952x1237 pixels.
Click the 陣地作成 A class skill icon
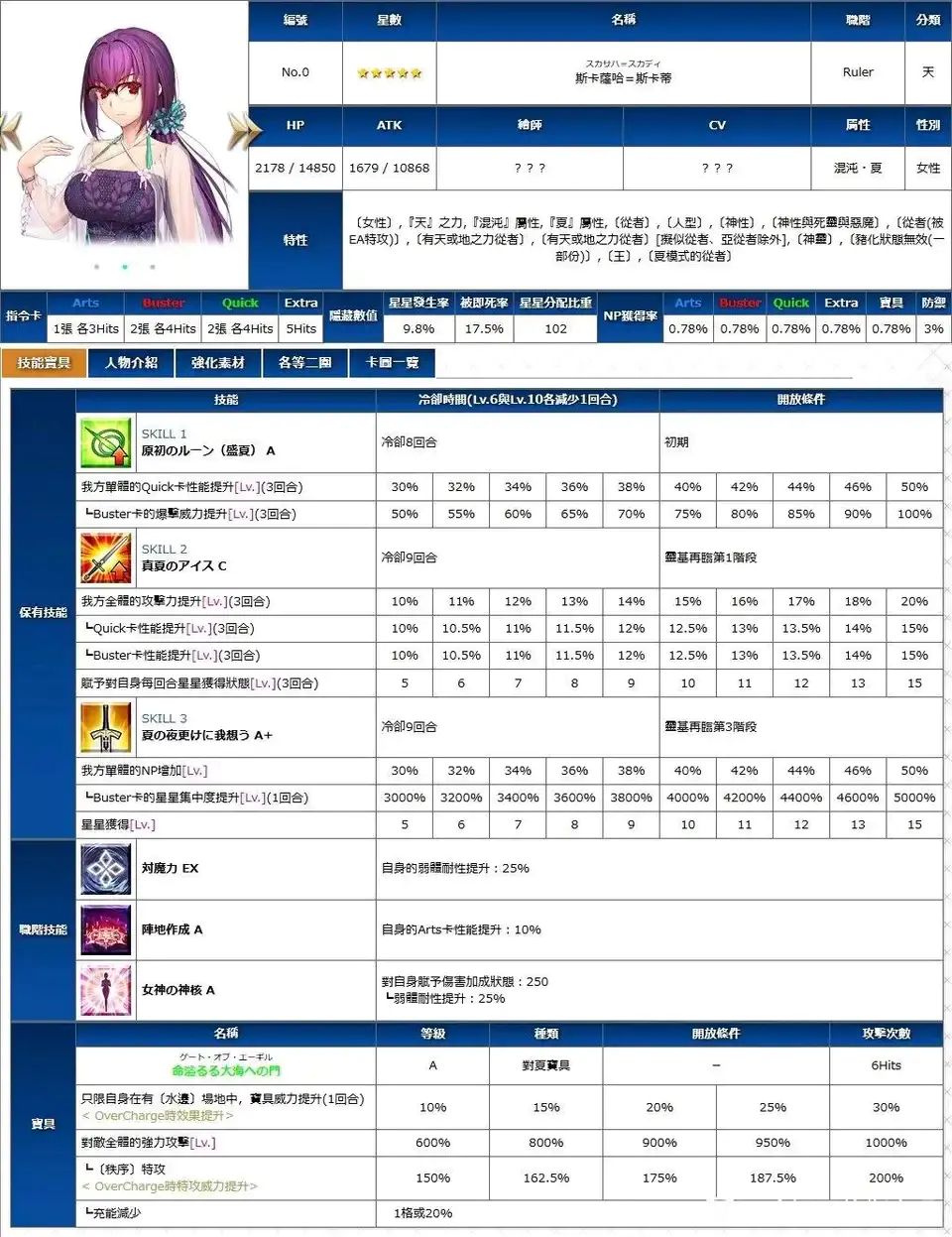[106, 929]
